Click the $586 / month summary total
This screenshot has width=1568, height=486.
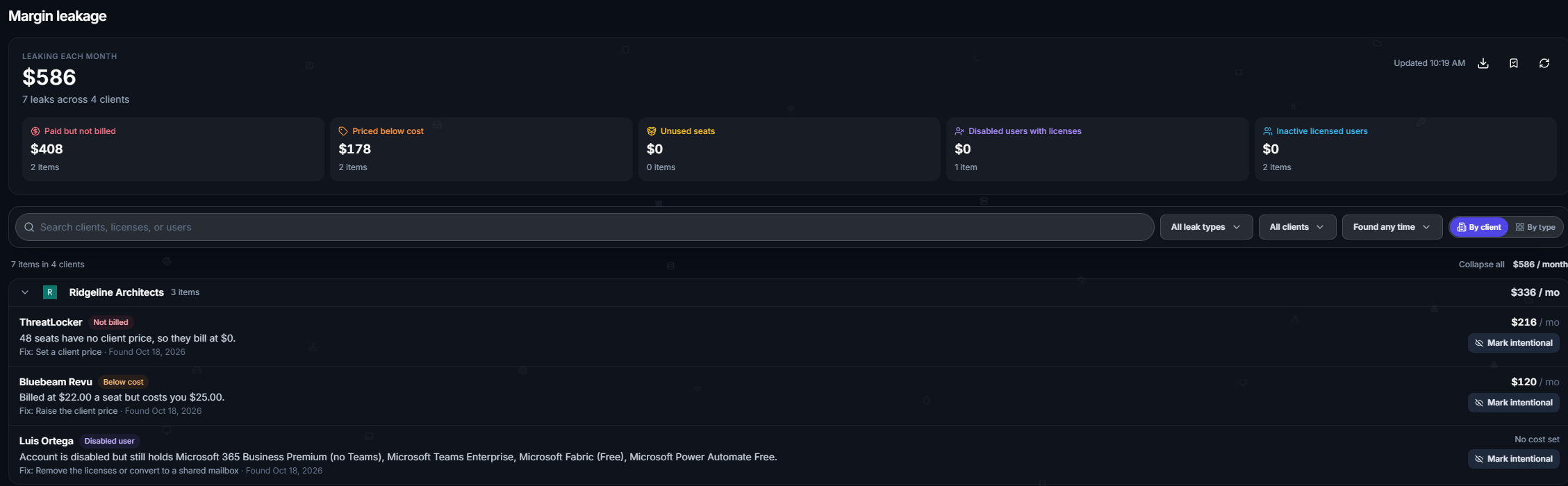coord(1540,265)
